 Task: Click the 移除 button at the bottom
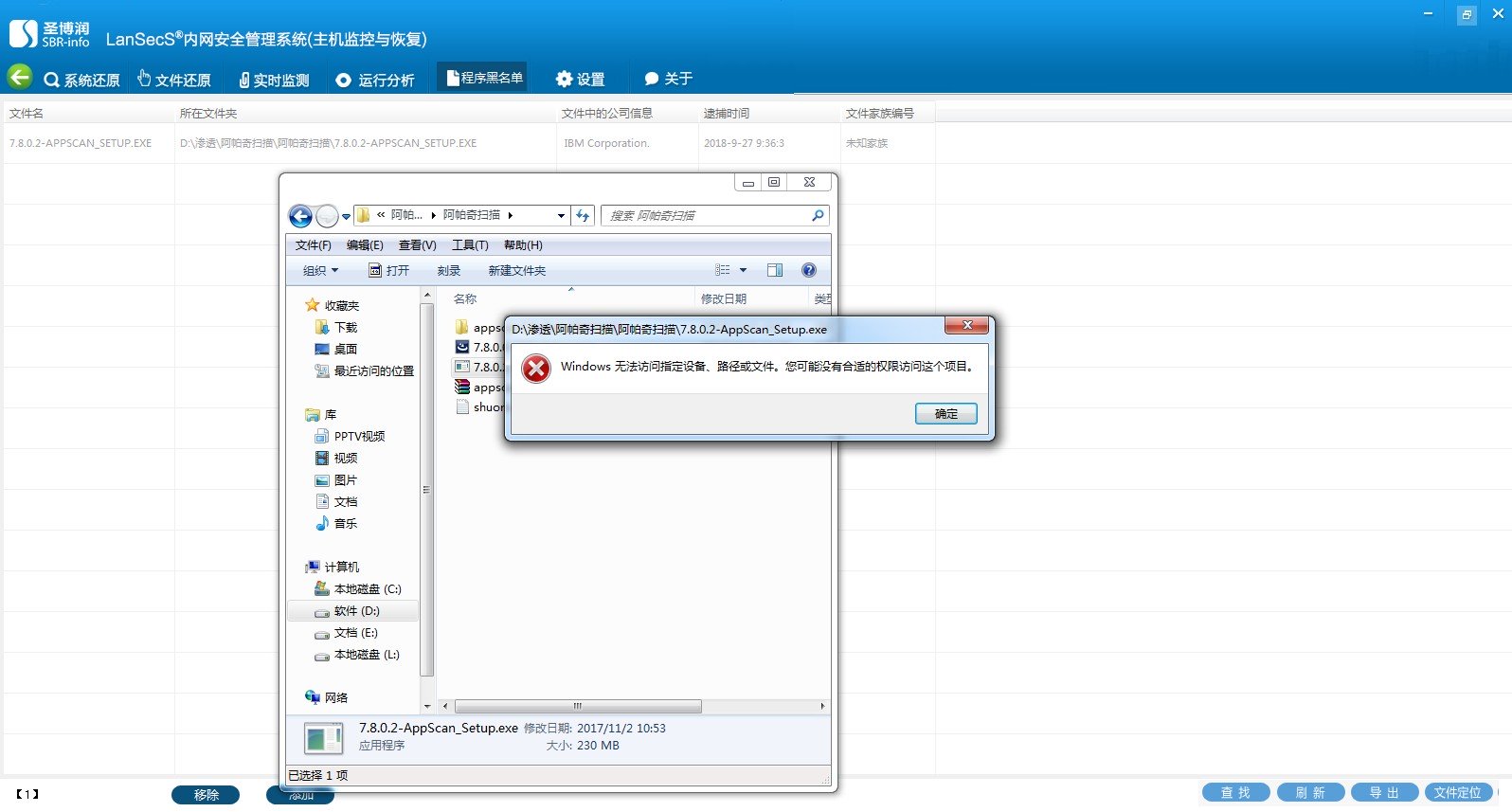click(206, 795)
